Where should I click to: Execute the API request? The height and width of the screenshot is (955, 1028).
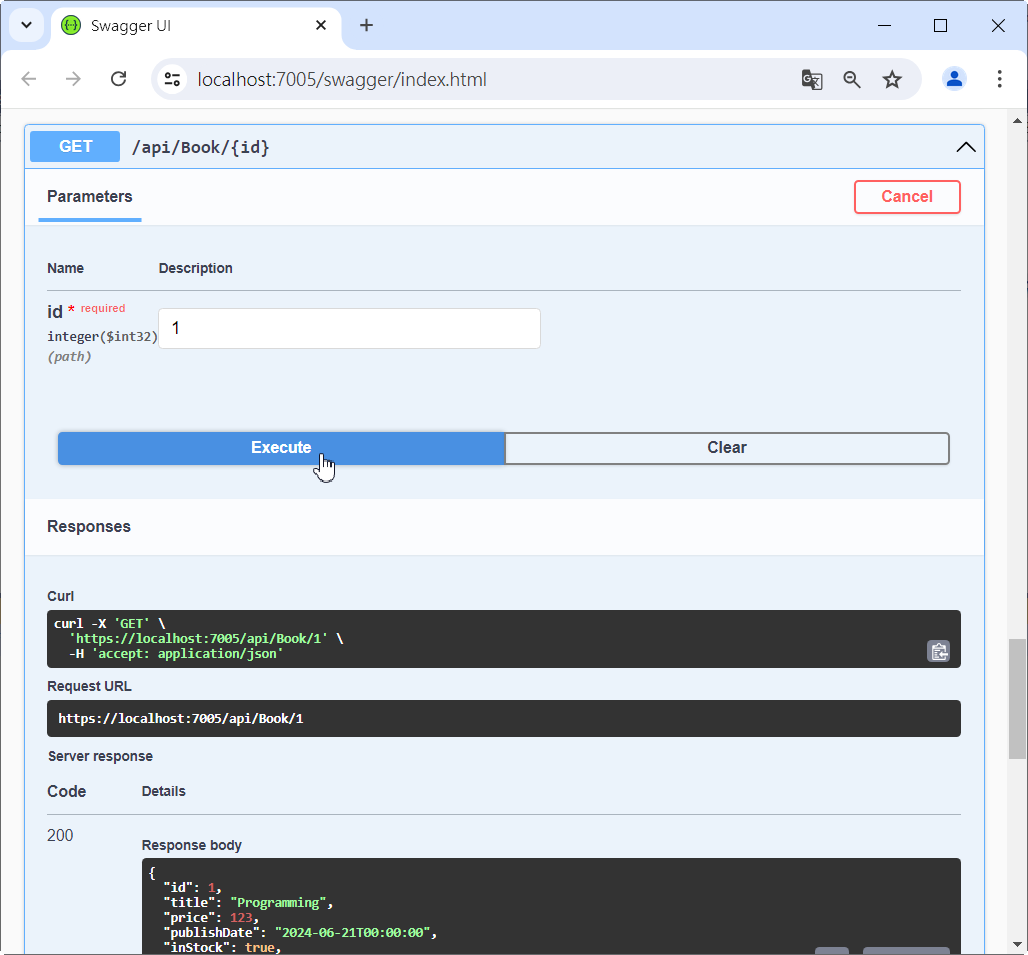[281, 448]
